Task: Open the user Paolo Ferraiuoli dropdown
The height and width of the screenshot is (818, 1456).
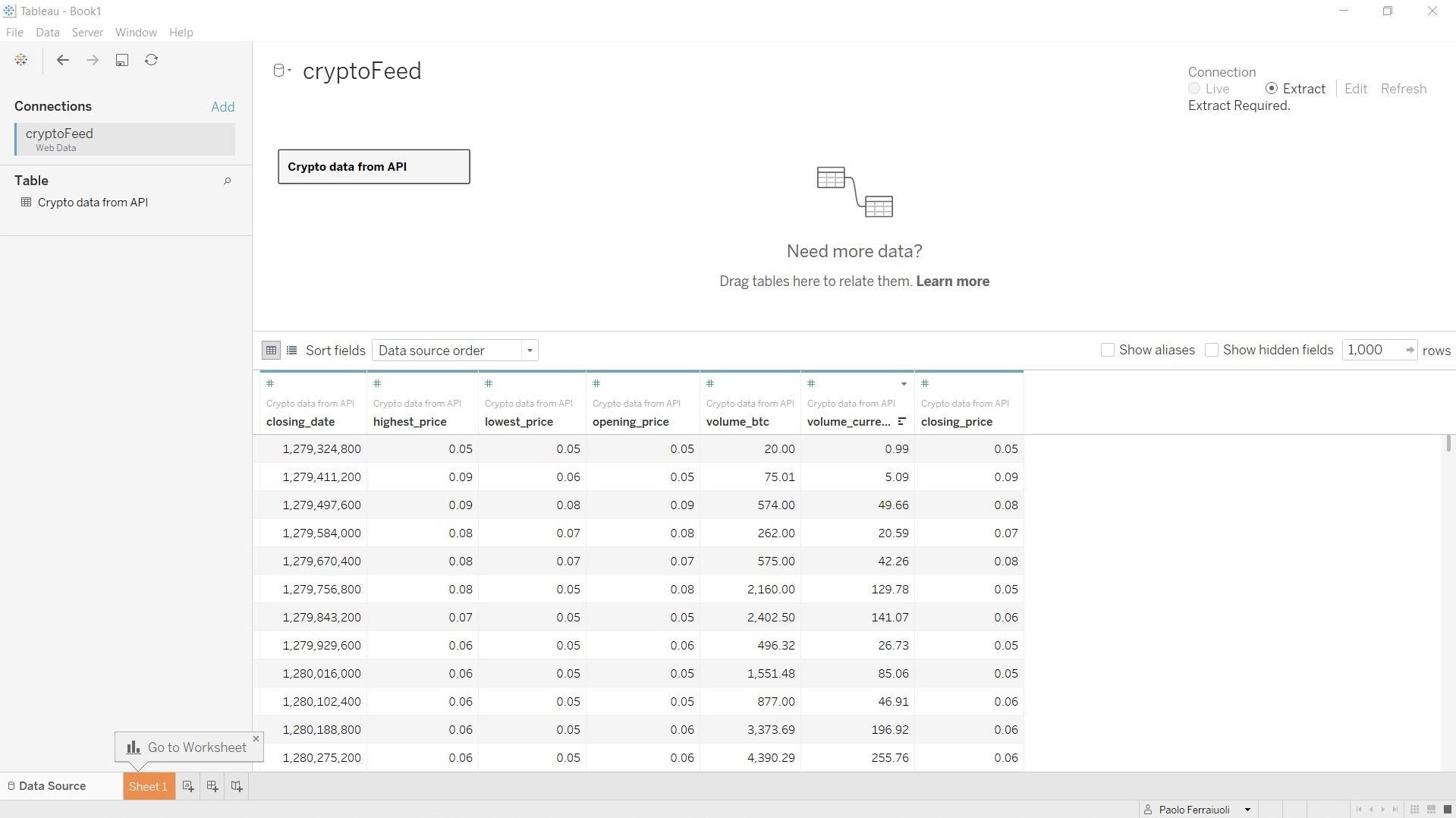Action: [1247, 810]
